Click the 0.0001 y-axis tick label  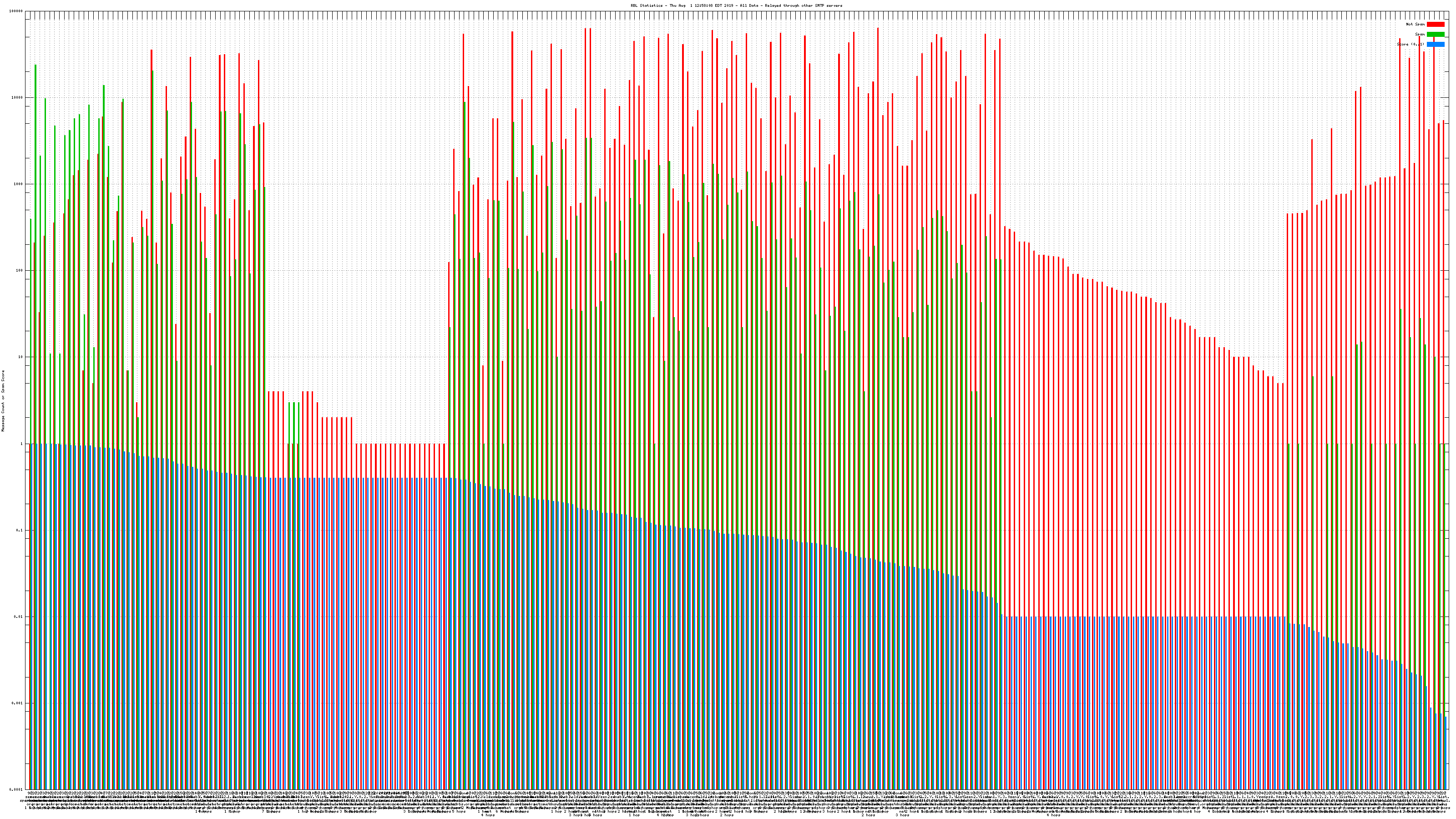pos(16,789)
